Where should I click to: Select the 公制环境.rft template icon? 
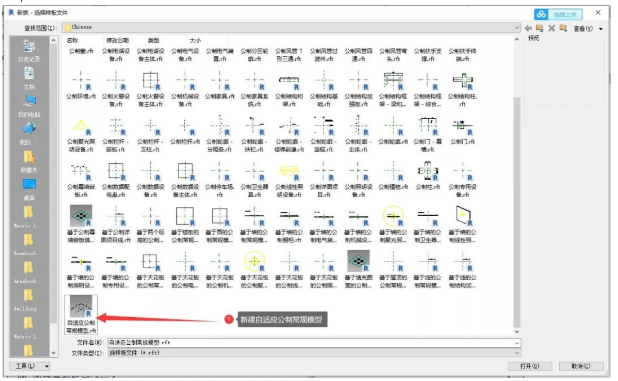[x=81, y=81]
